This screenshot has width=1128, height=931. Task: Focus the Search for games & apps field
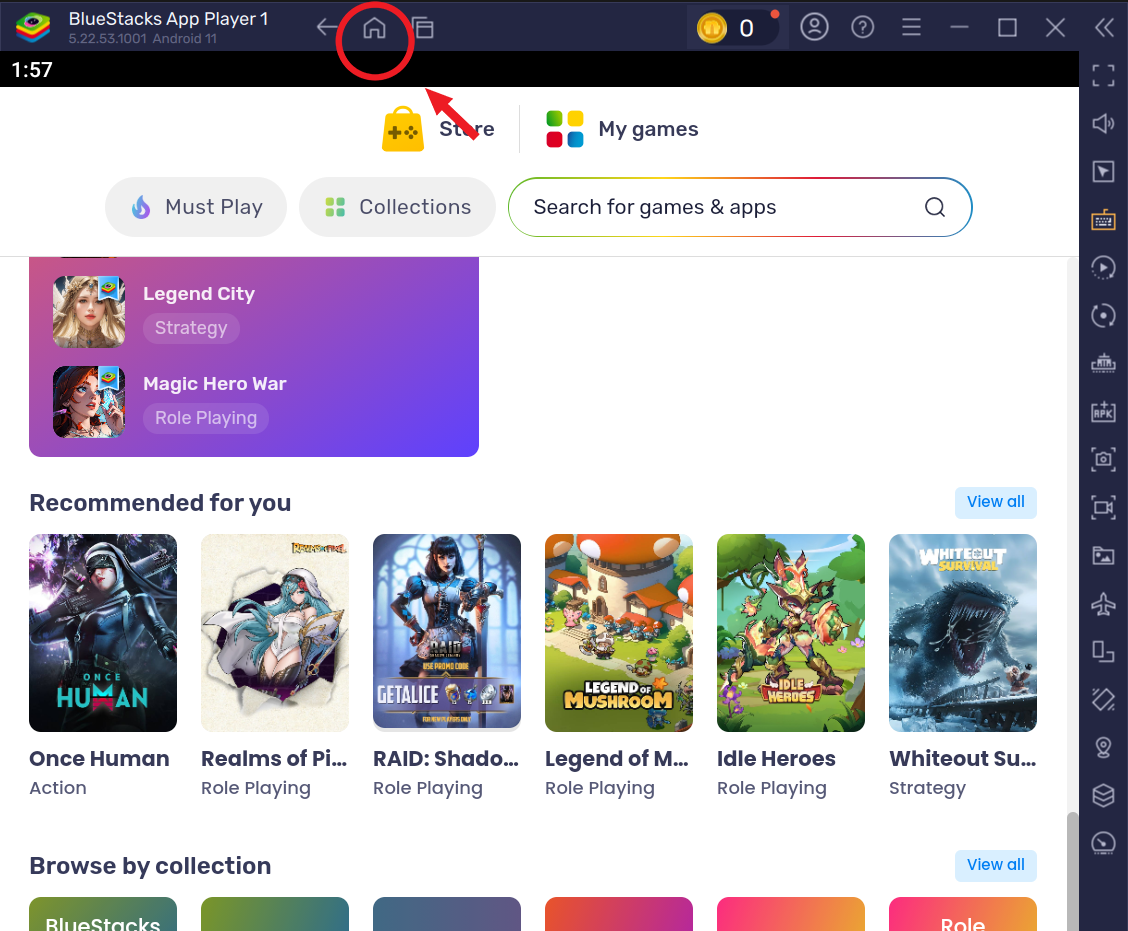(x=740, y=207)
